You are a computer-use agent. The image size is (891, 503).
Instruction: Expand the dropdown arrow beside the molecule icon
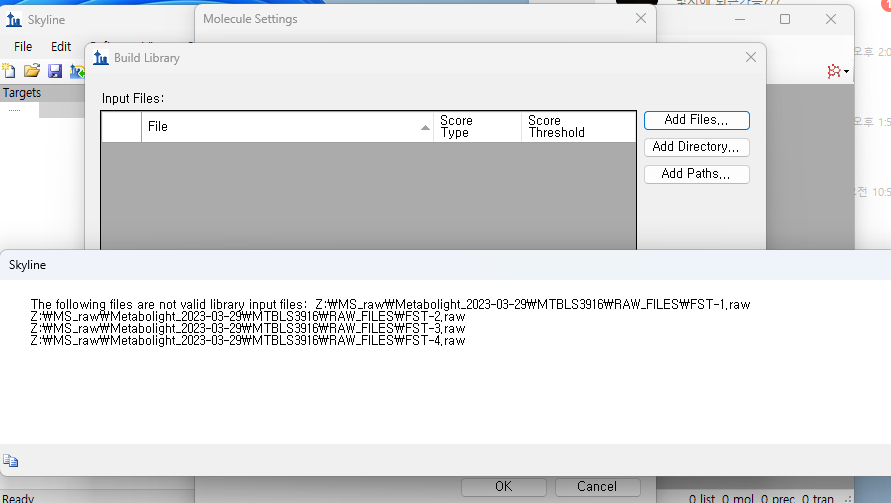pyautogui.click(x=847, y=72)
